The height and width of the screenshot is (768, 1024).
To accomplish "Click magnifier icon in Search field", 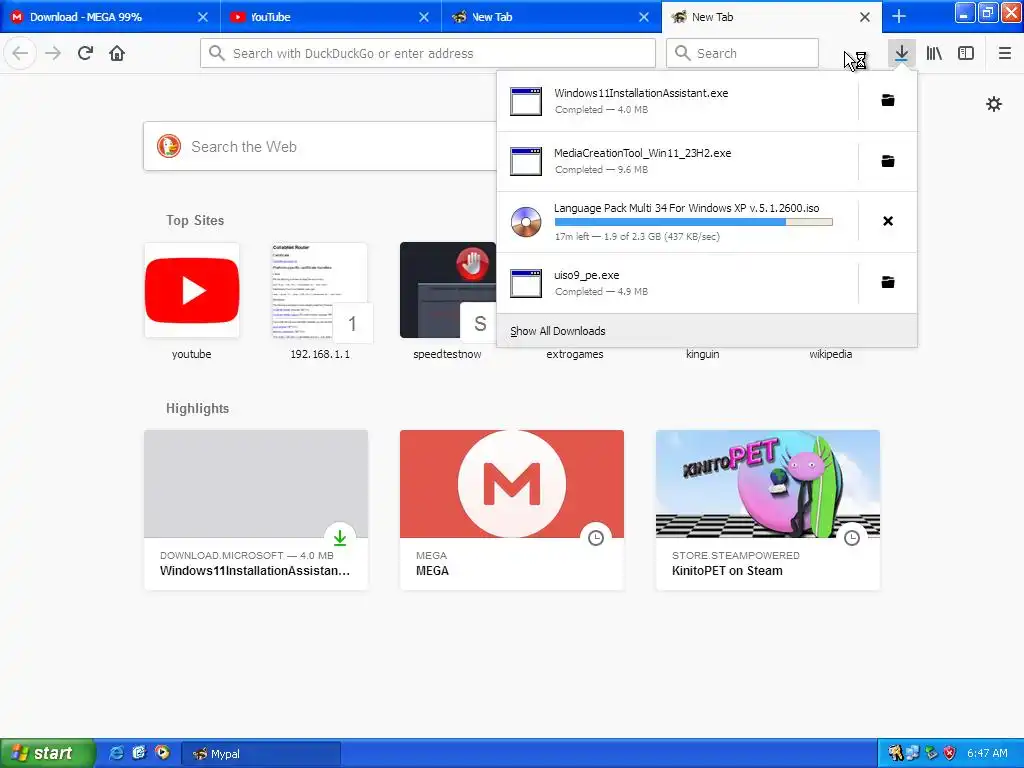I will pos(682,53).
